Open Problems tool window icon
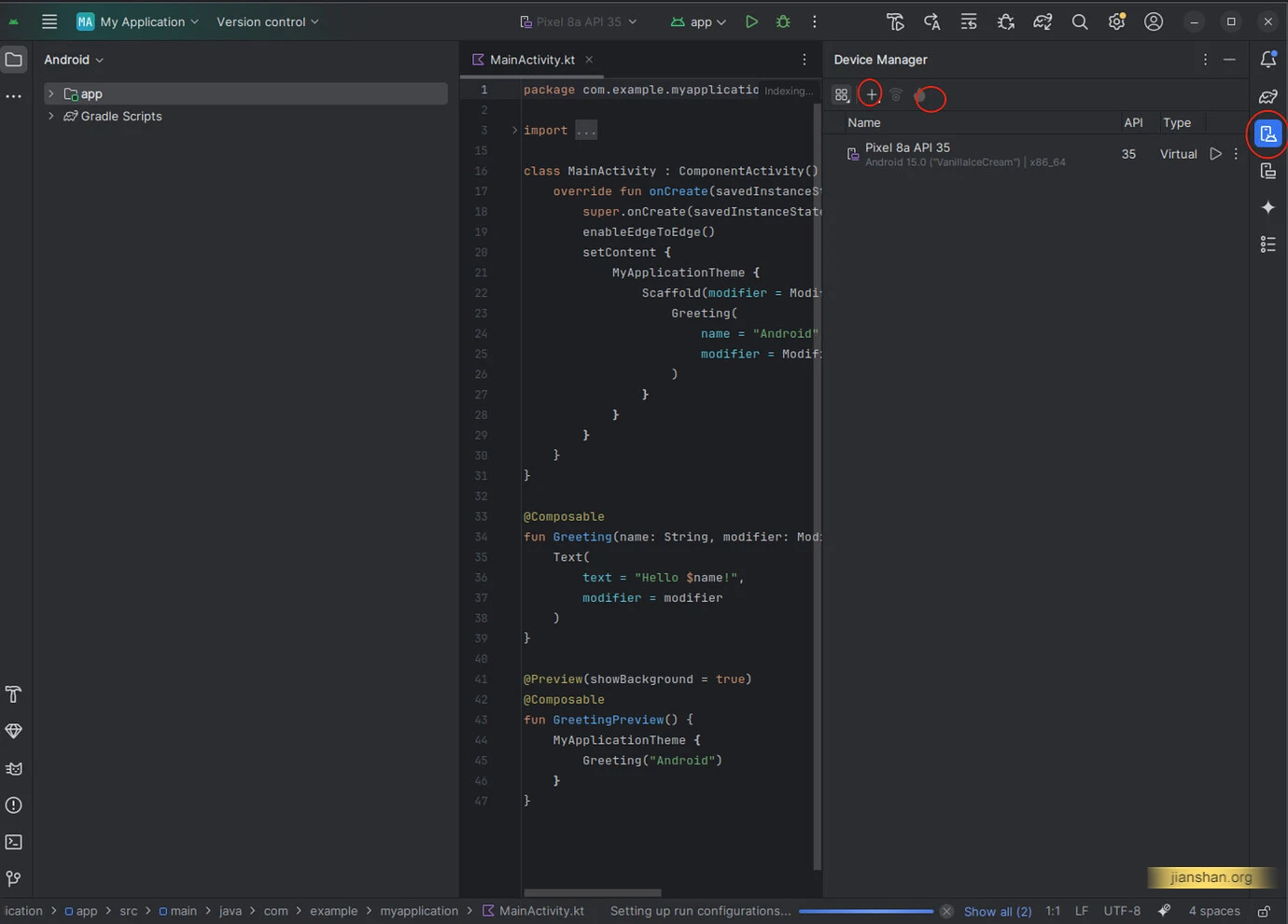The width and height of the screenshot is (1288, 924). (x=14, y=805)
